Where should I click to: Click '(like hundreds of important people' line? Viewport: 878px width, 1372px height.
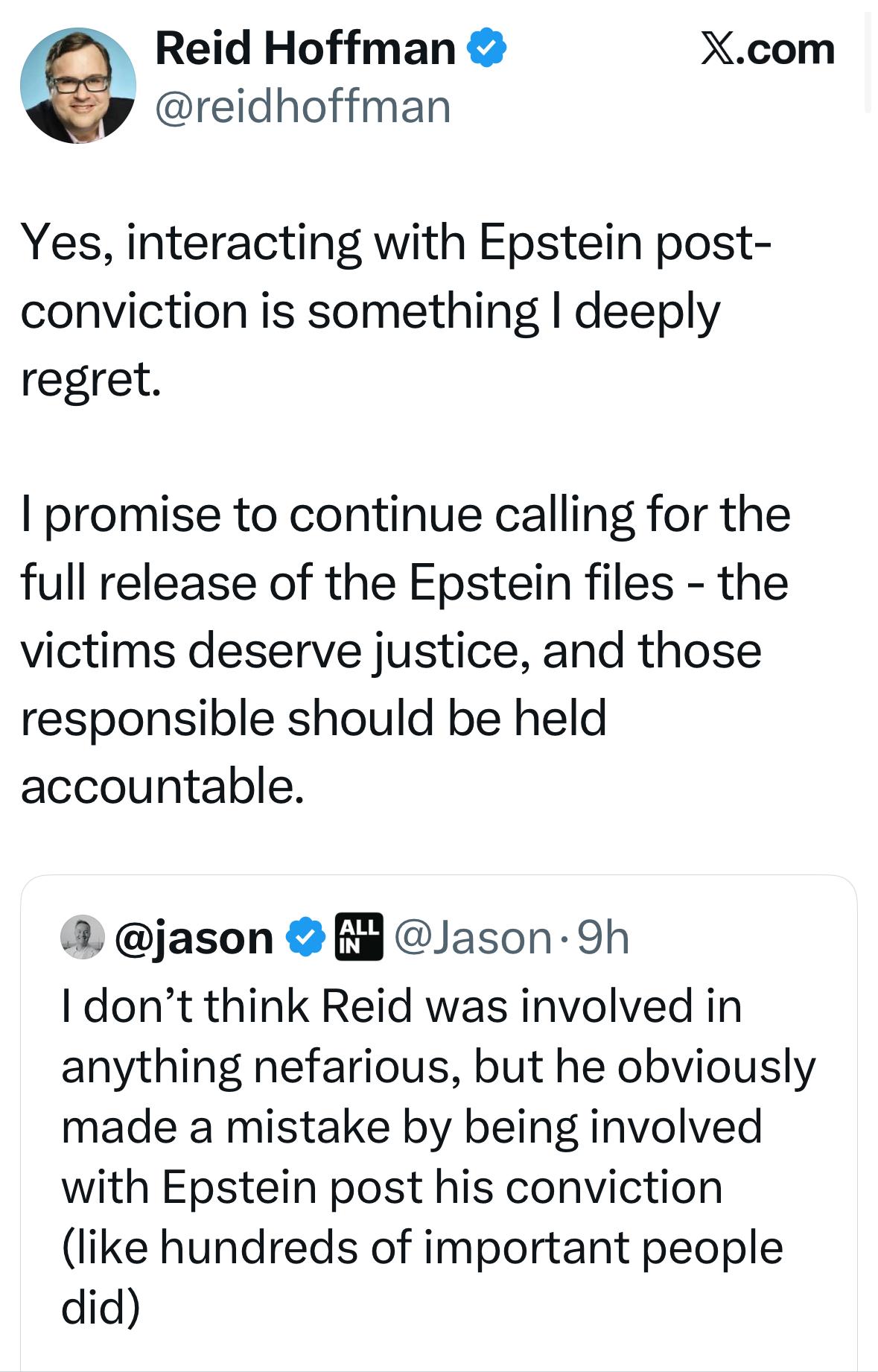(421, 1248)
